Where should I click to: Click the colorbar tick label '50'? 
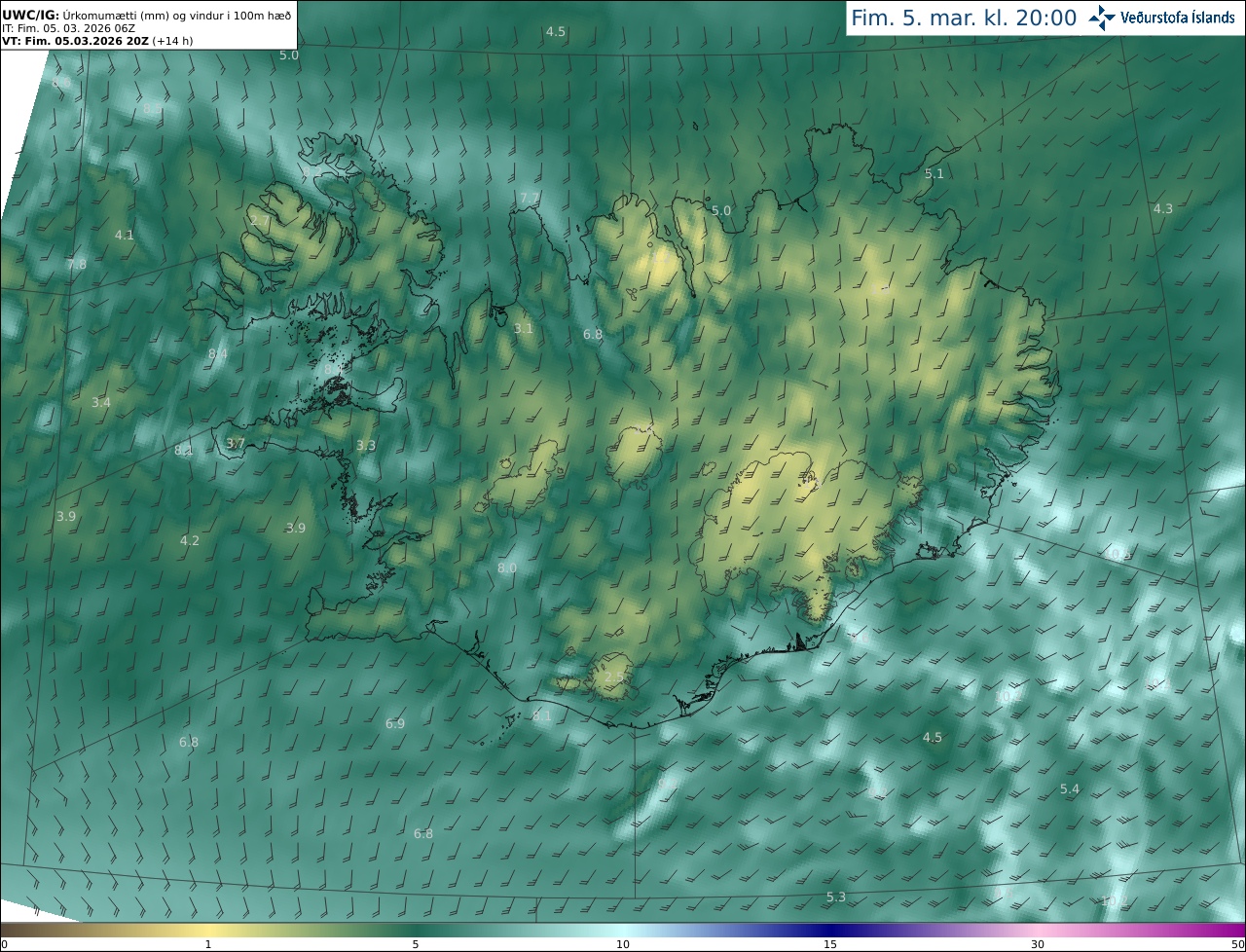[1237, 944]
